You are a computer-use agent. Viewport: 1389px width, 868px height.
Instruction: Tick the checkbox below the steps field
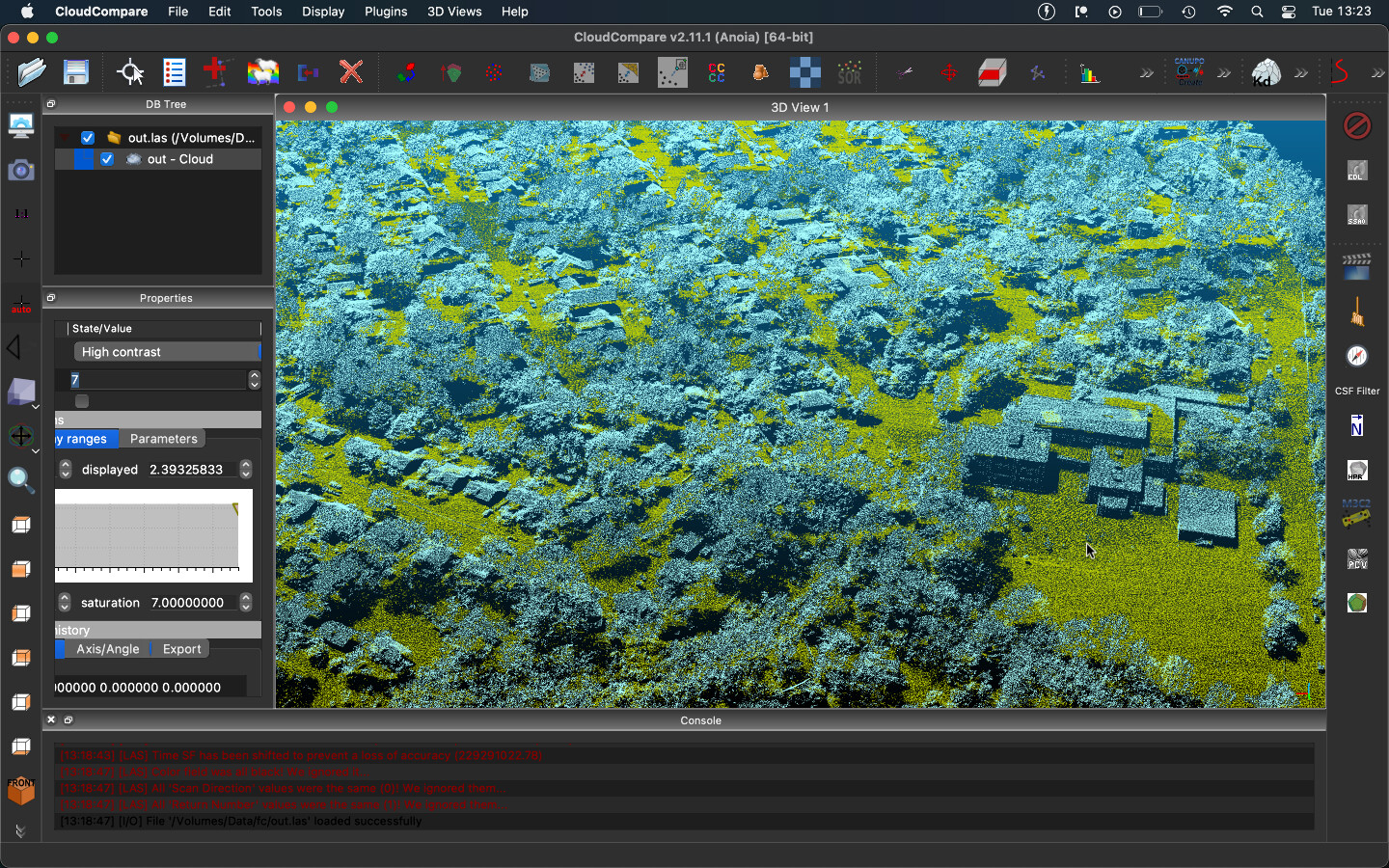(82, 401)
